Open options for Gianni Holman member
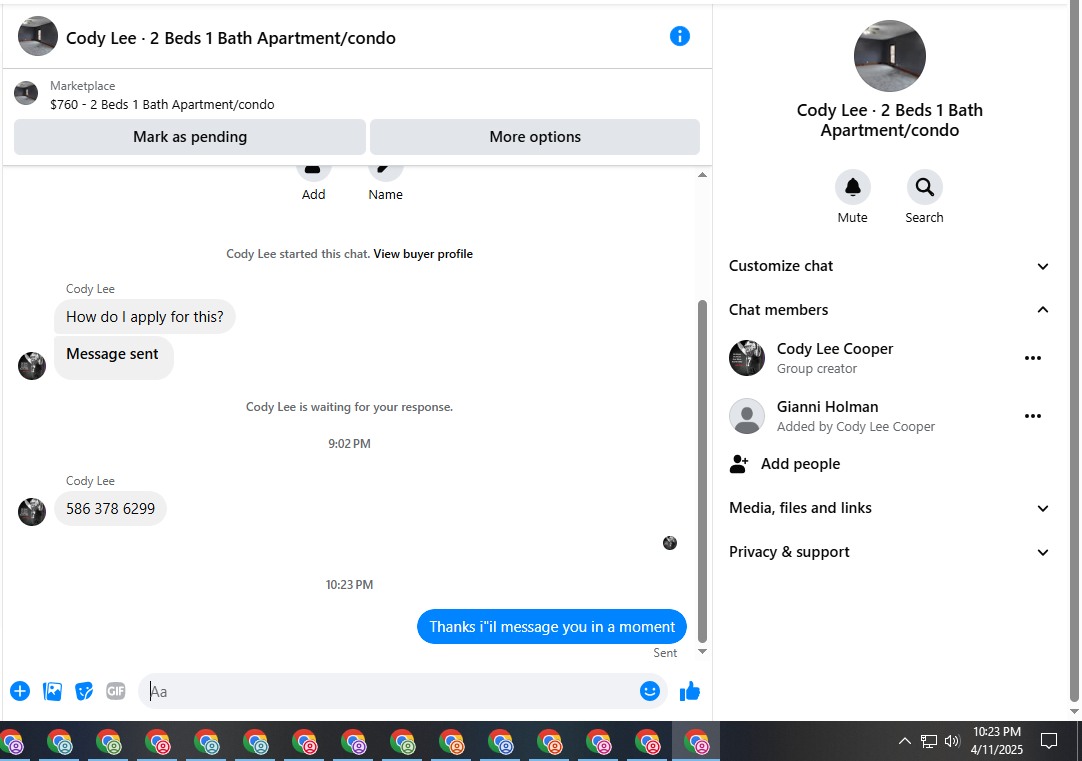The height and width of the screenshot is (761, 1082). tap(1033, 416)
